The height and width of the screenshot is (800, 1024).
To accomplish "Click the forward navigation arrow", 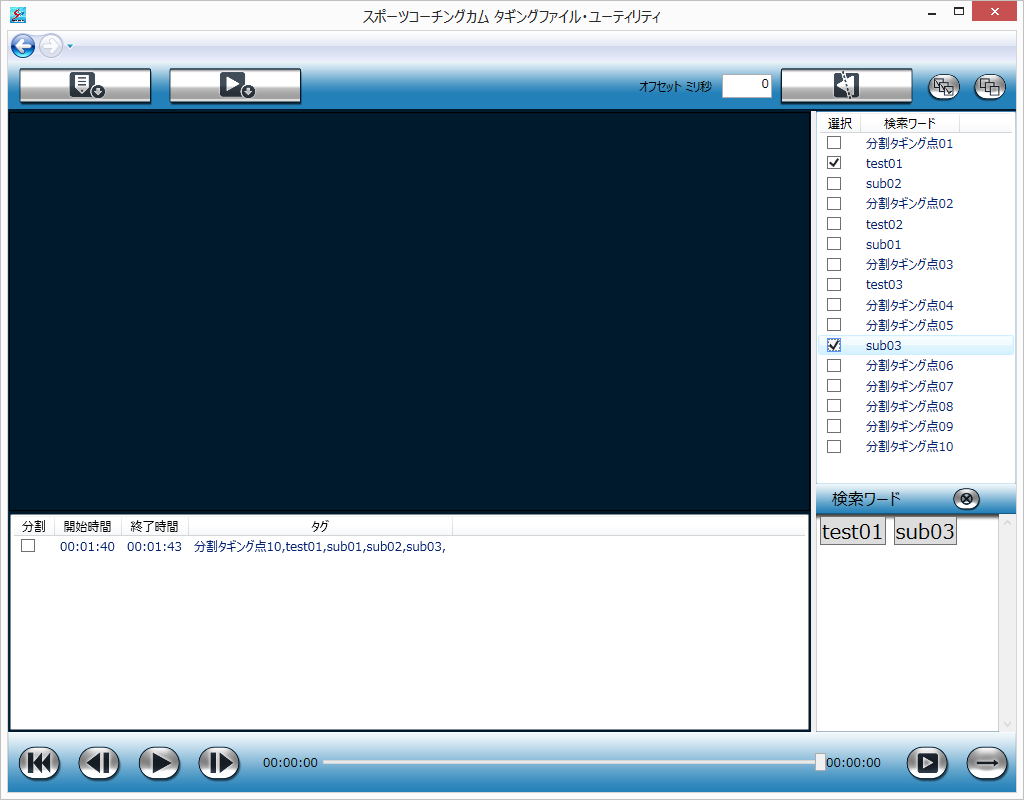I will (x=50, y=46).
